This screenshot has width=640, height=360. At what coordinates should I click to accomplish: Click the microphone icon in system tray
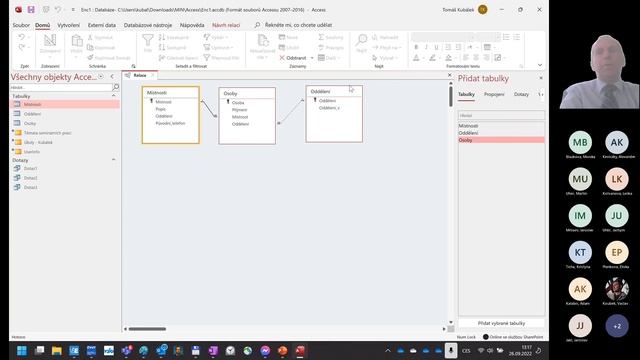coord(451,350)
